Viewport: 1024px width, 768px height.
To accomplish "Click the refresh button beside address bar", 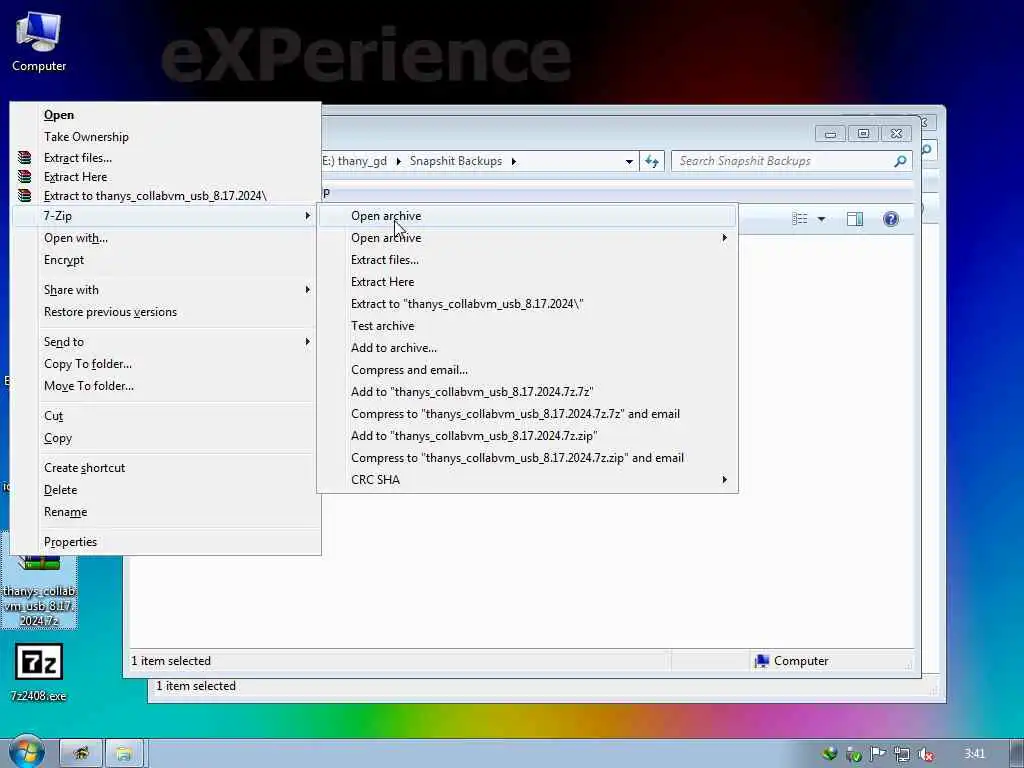I will point(652,161).
